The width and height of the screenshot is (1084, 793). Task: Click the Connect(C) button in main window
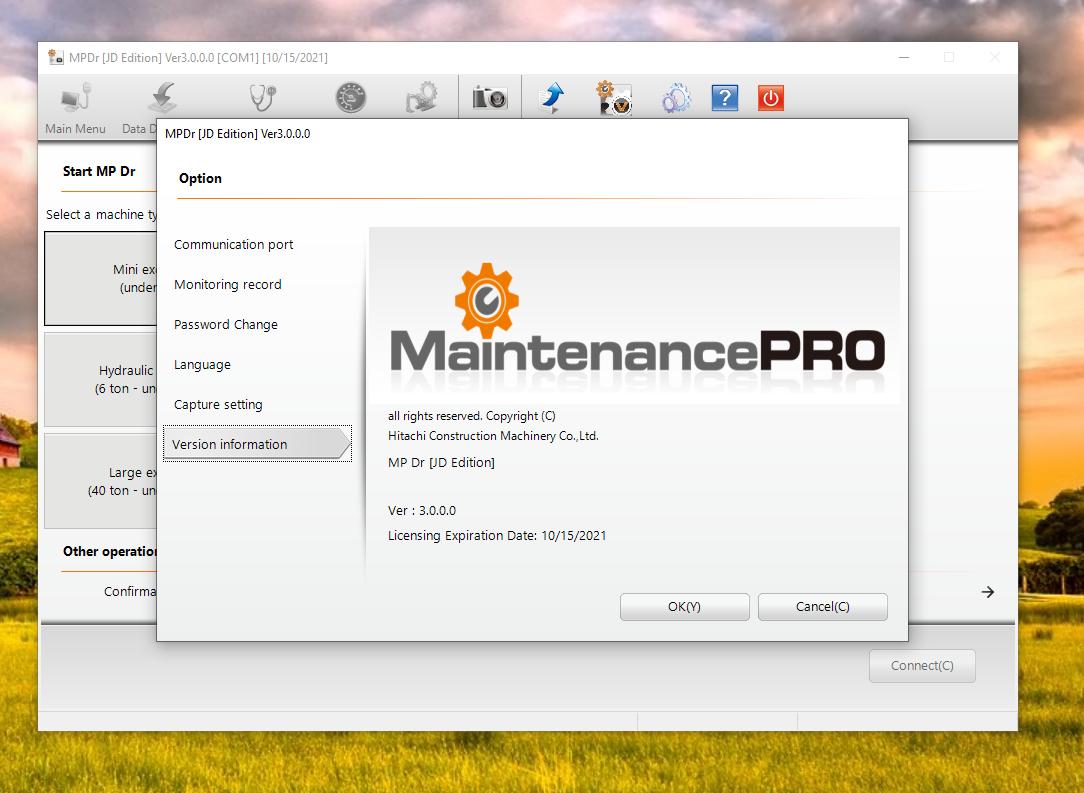tap(922, 666)
